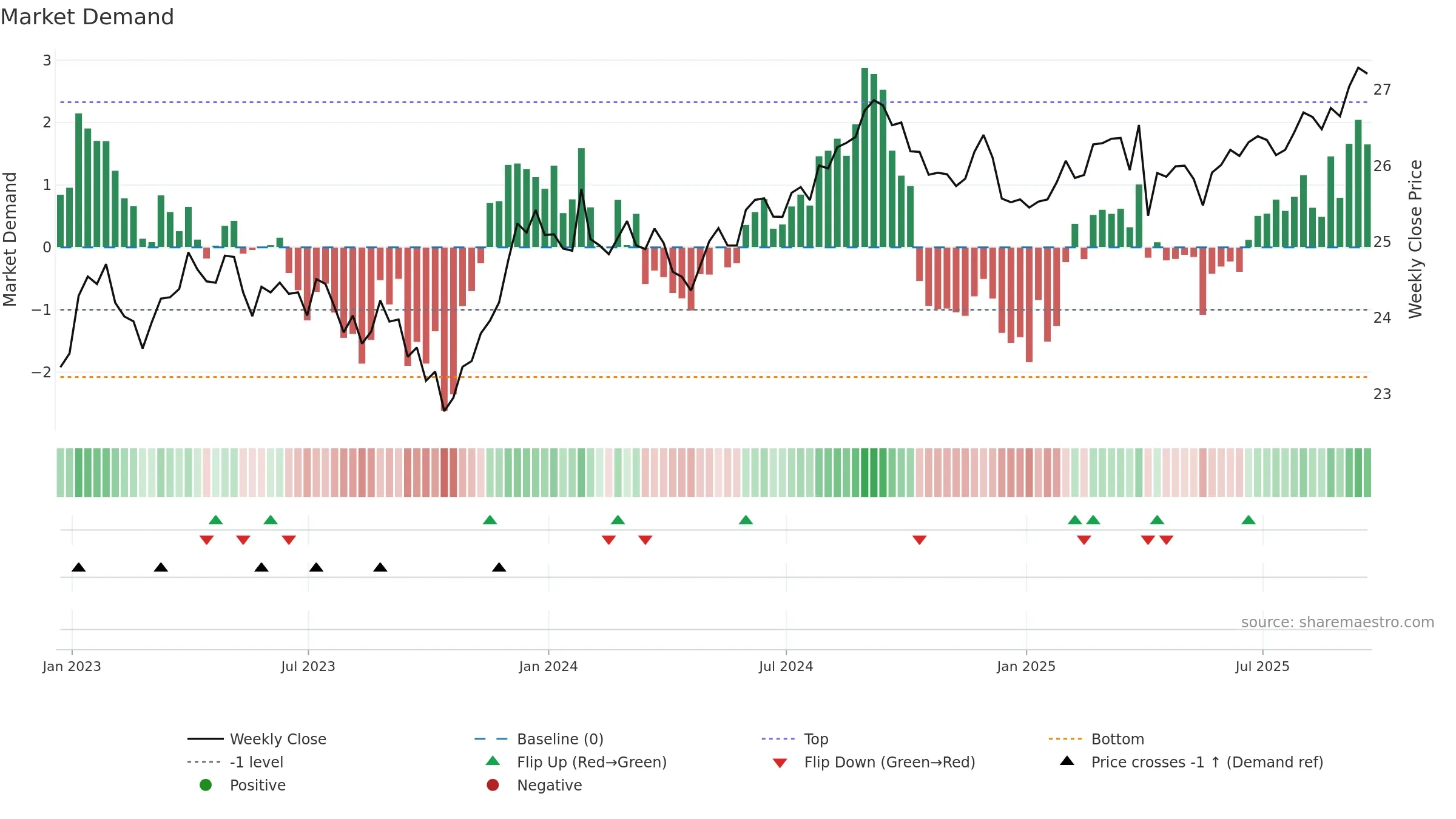Select the last black price-cross triangle marker
This screenshot has width=1456, height=819.
499,567
